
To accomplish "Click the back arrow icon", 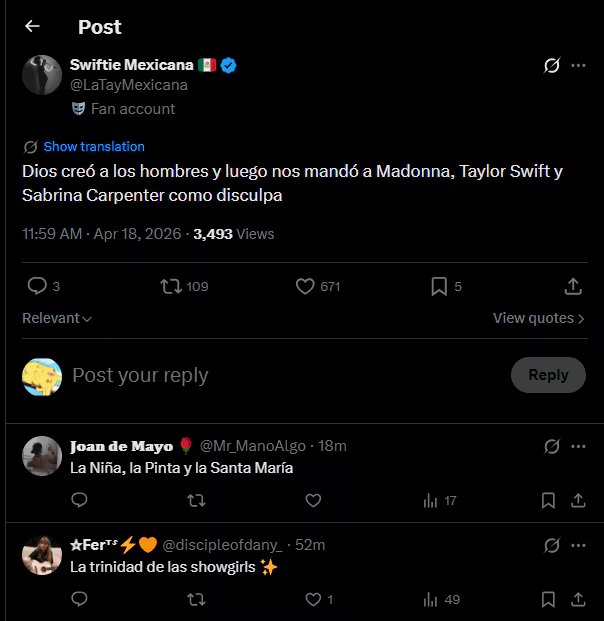I will click(x=32, y=27).
